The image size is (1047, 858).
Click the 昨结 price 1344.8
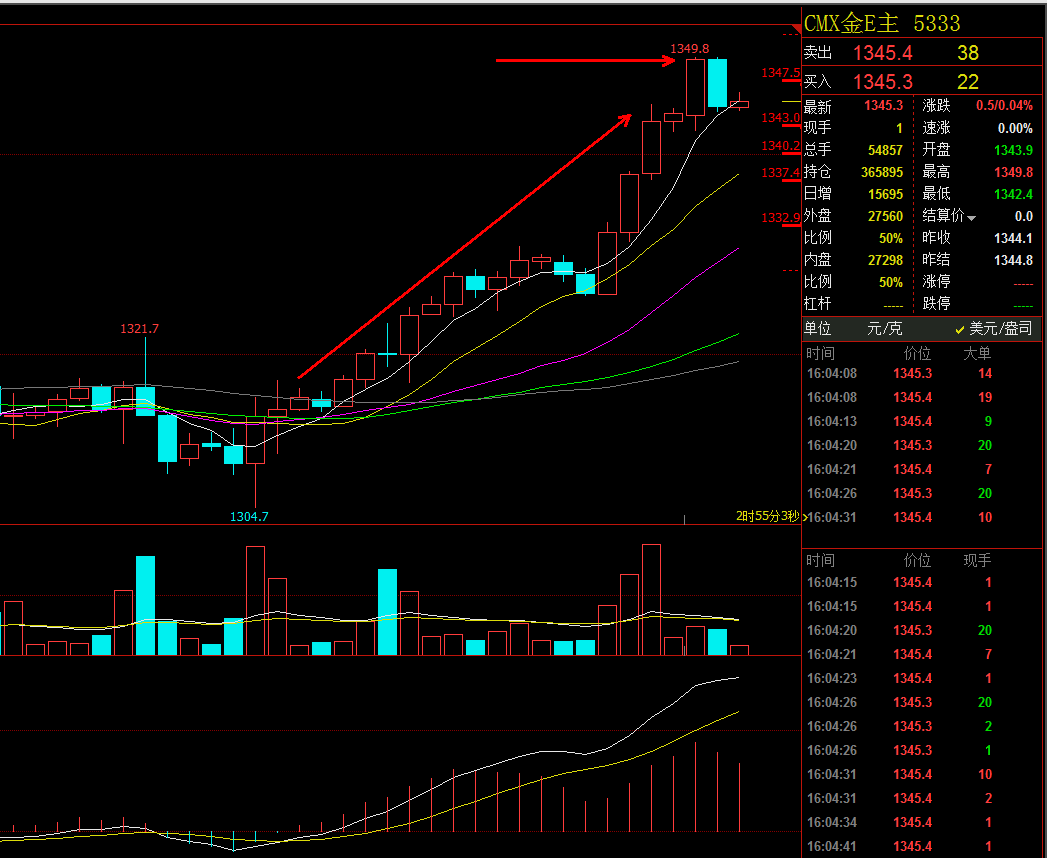(1014, 260)
